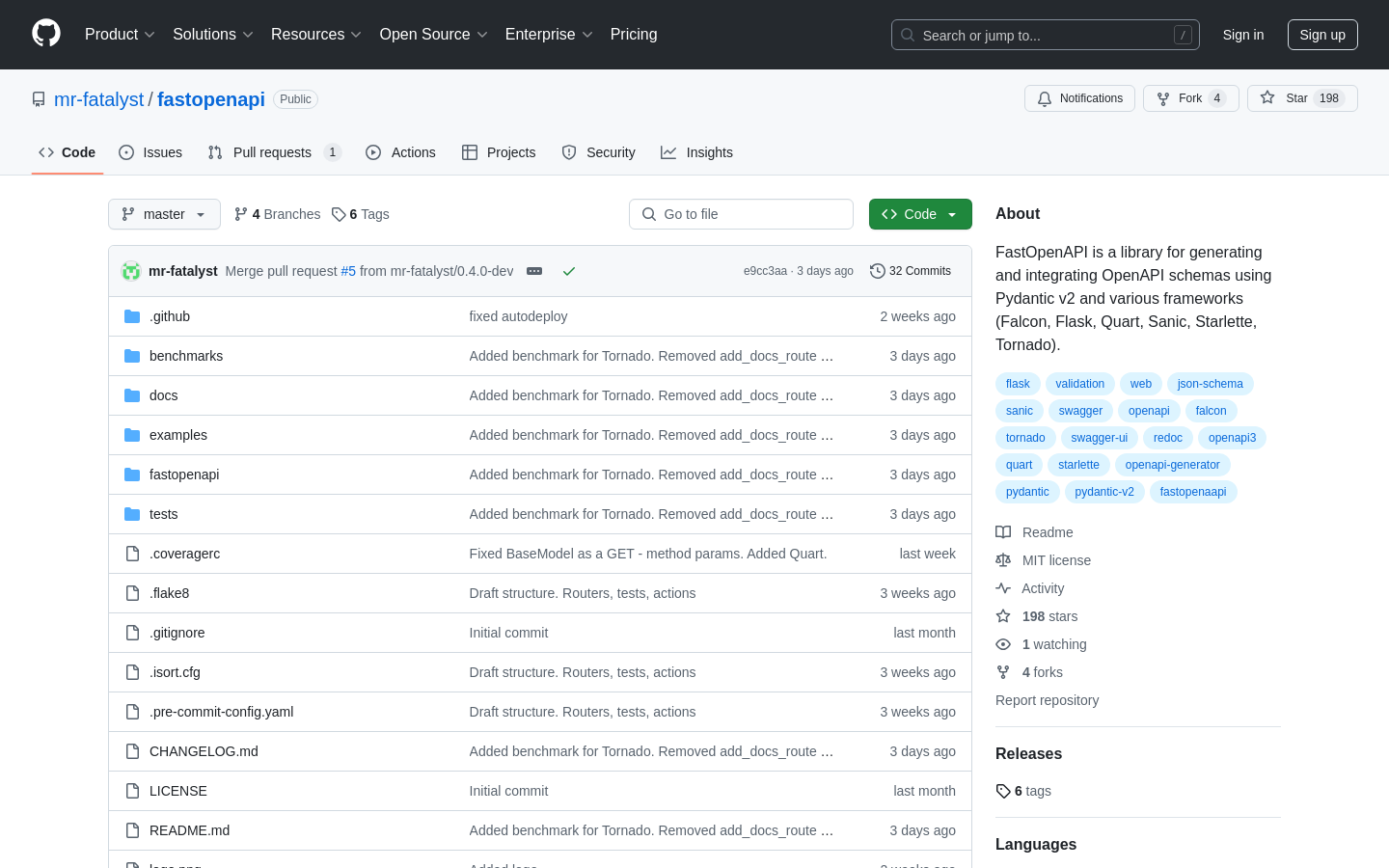1389x868 pixels.
Task: Click the Report repository link
Action: click(1047, 700)
